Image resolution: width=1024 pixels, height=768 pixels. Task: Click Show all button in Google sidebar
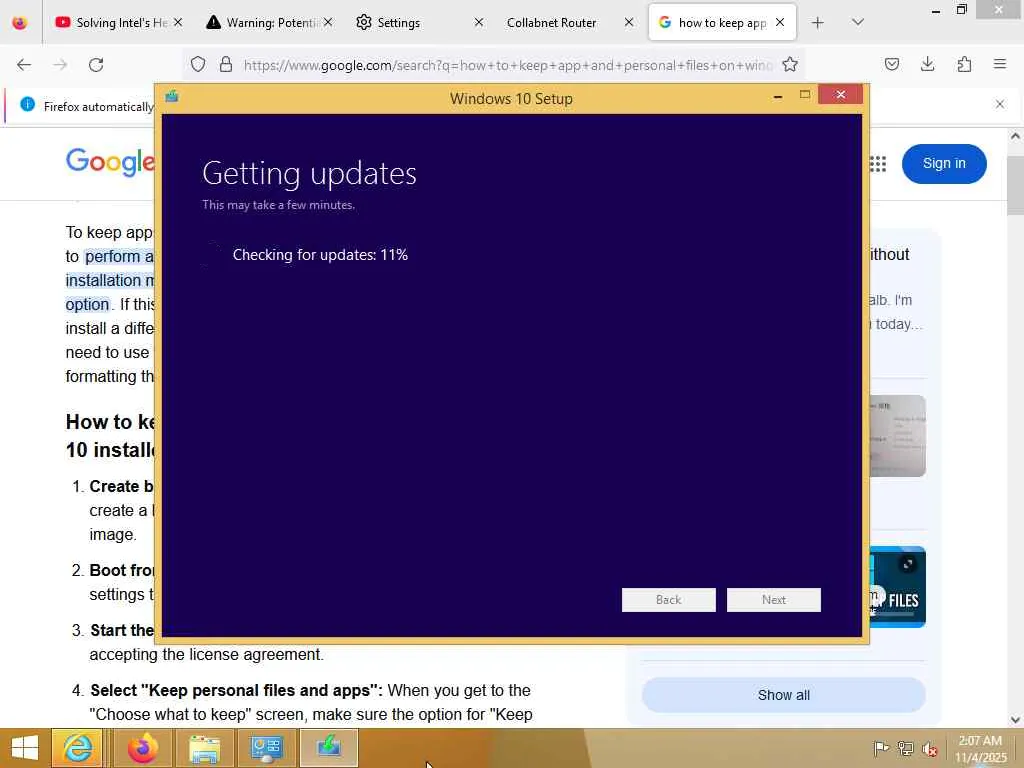pyautogui.click(x=783, y=695)
